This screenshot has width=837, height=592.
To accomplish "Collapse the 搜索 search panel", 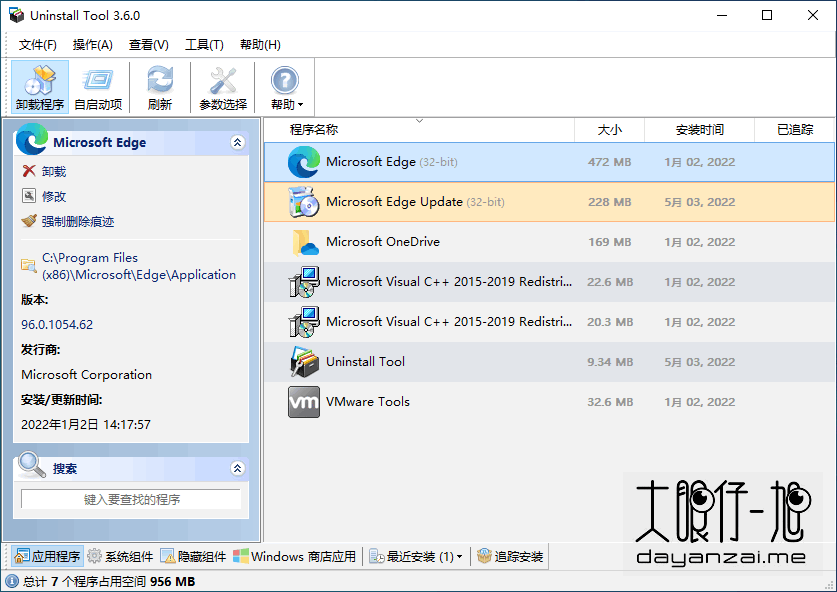I will coord(238,468).
